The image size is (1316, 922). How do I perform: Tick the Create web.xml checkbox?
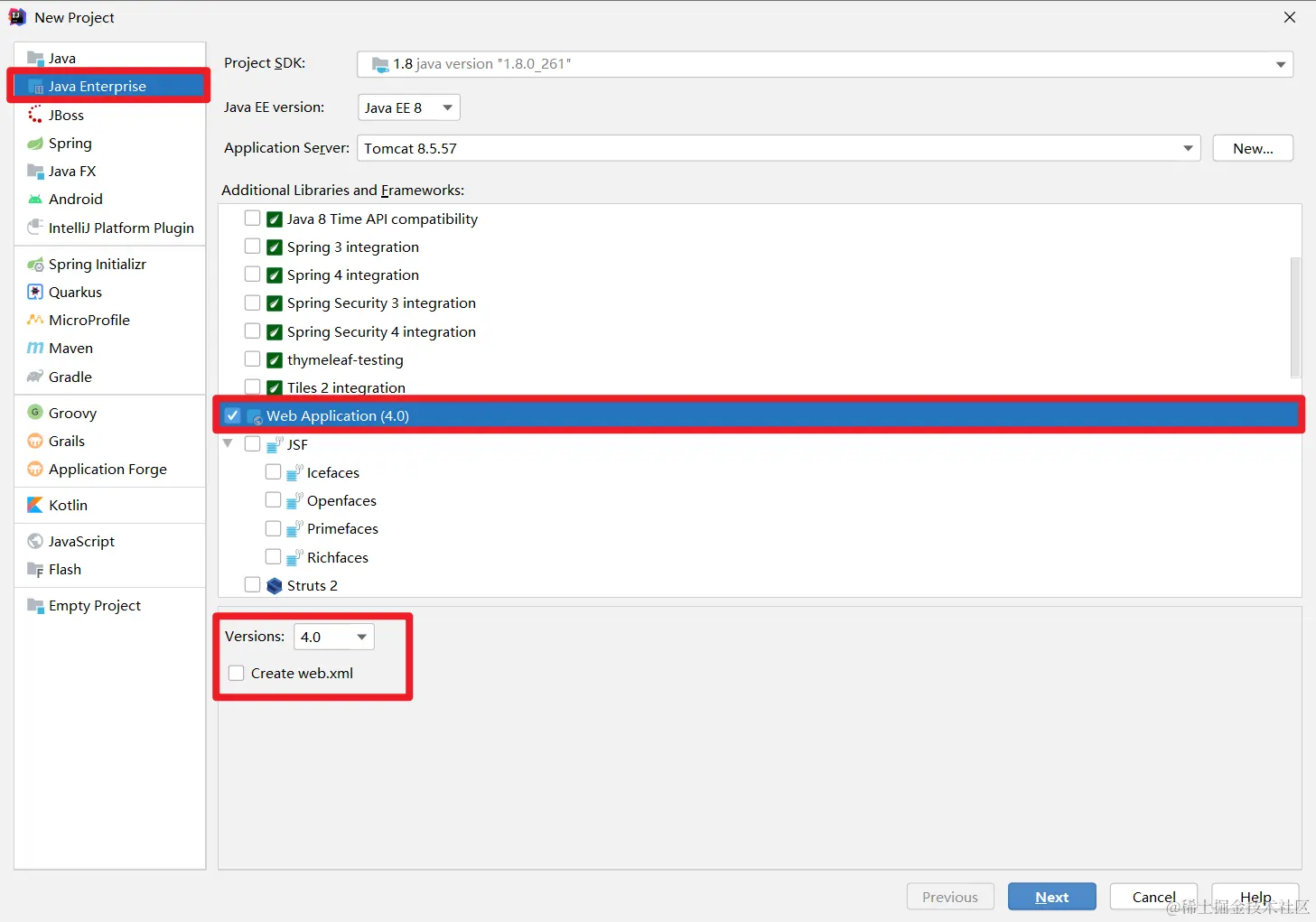(x=237, y=673)
